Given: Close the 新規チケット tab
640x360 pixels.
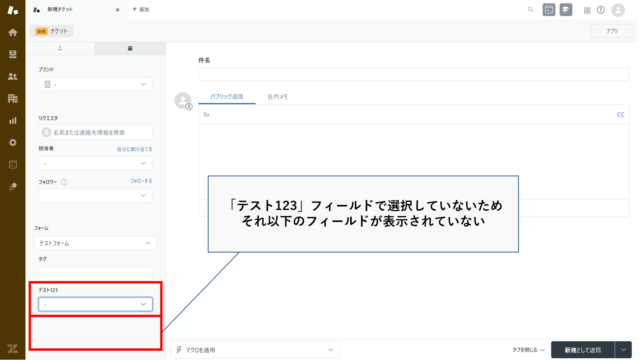Looking at the screenshot, I should [118, 10].
